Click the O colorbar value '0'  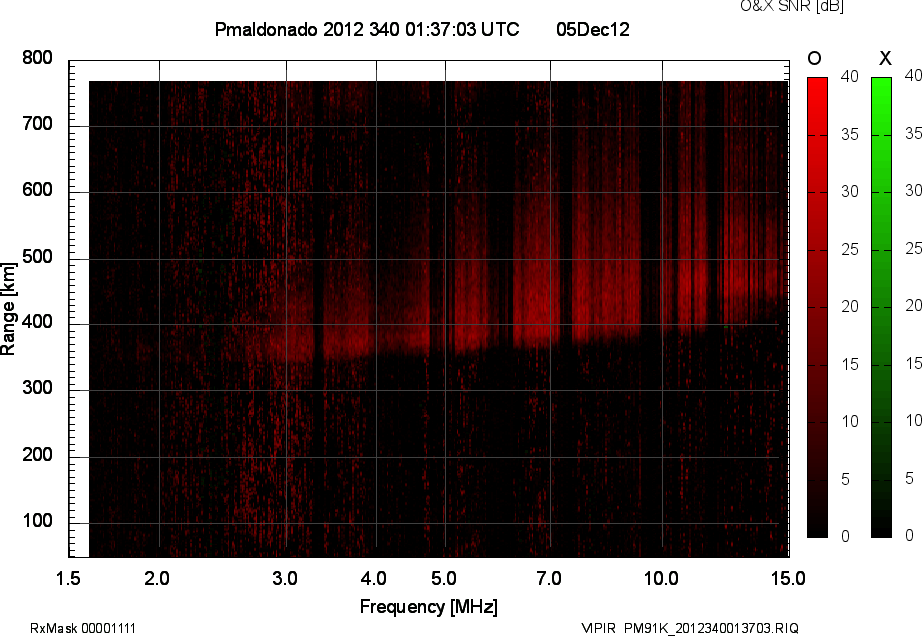tap(846, 536)
